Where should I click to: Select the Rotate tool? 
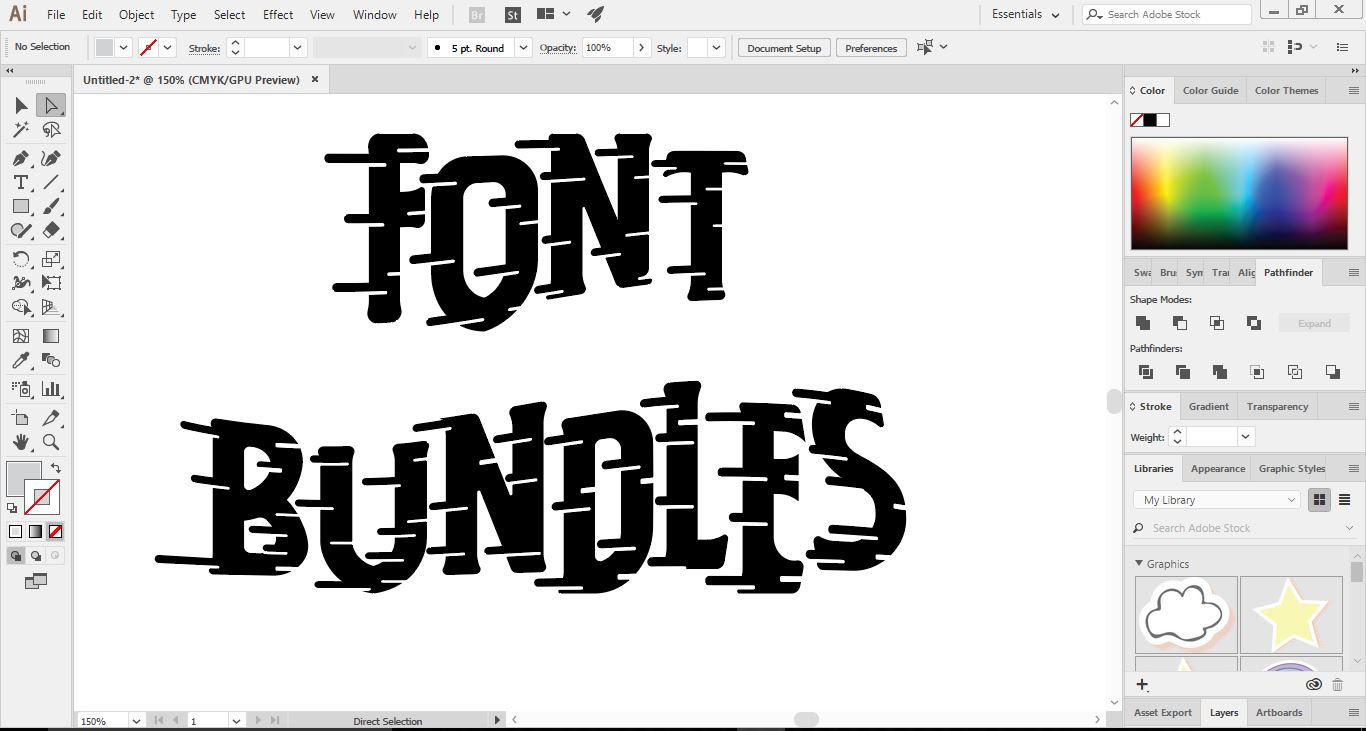21,259
